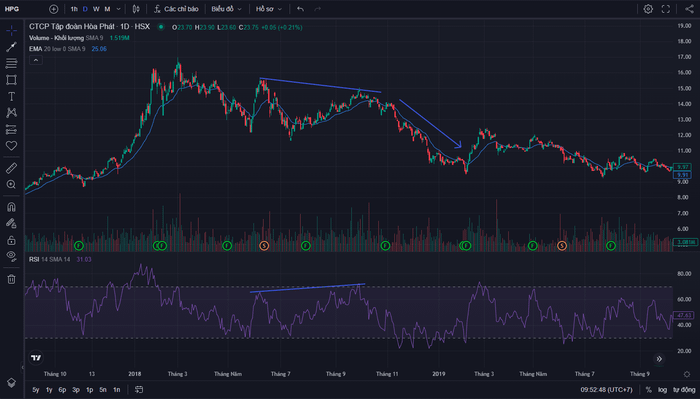
Task: Enable the magnet snapping mode
Action: point(11,207)
